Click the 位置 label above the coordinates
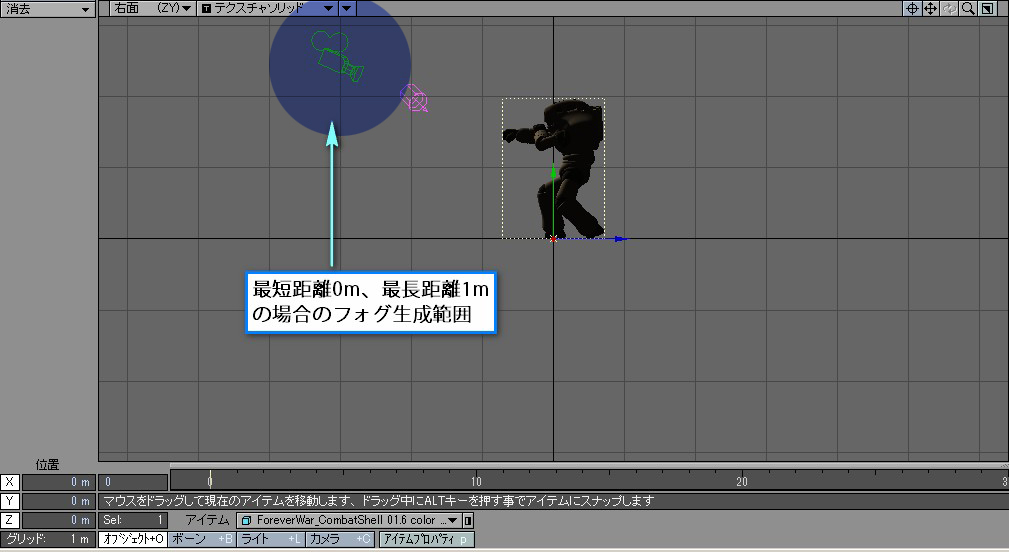Screen dimensions: 1009x552 (47, 464)
